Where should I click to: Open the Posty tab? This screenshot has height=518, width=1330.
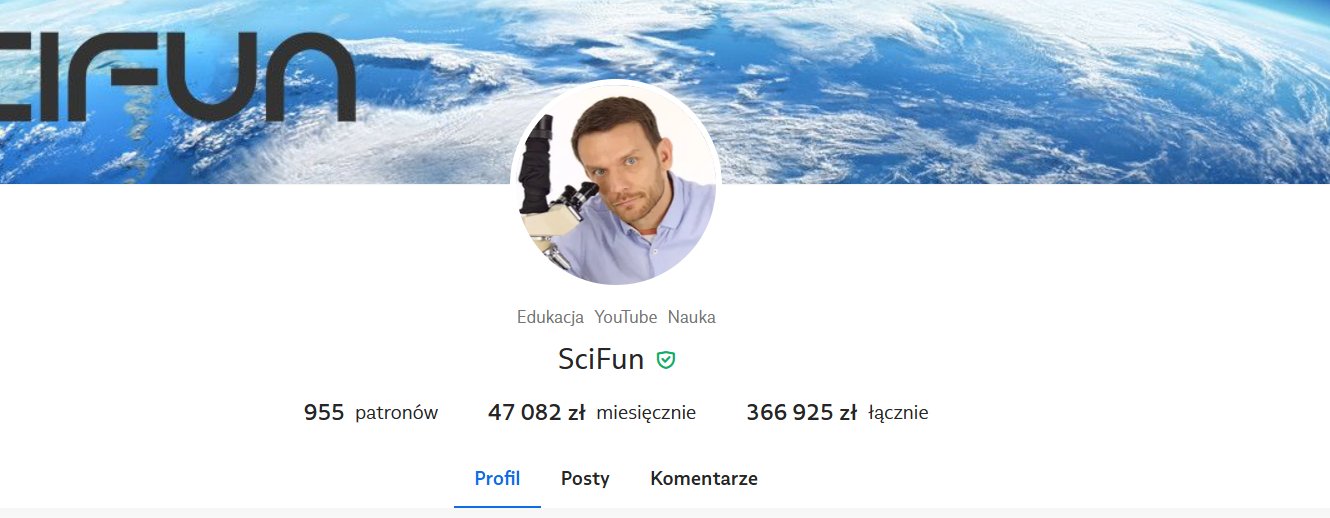pos(585,478)
